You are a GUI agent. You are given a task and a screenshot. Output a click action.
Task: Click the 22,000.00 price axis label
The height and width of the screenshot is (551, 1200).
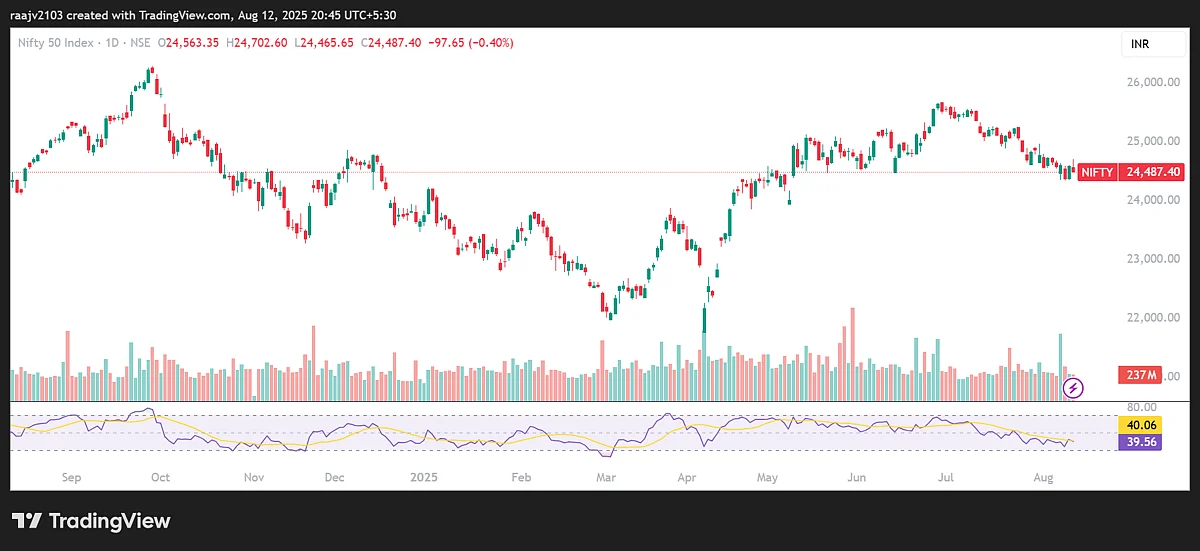coord(1152,318)
